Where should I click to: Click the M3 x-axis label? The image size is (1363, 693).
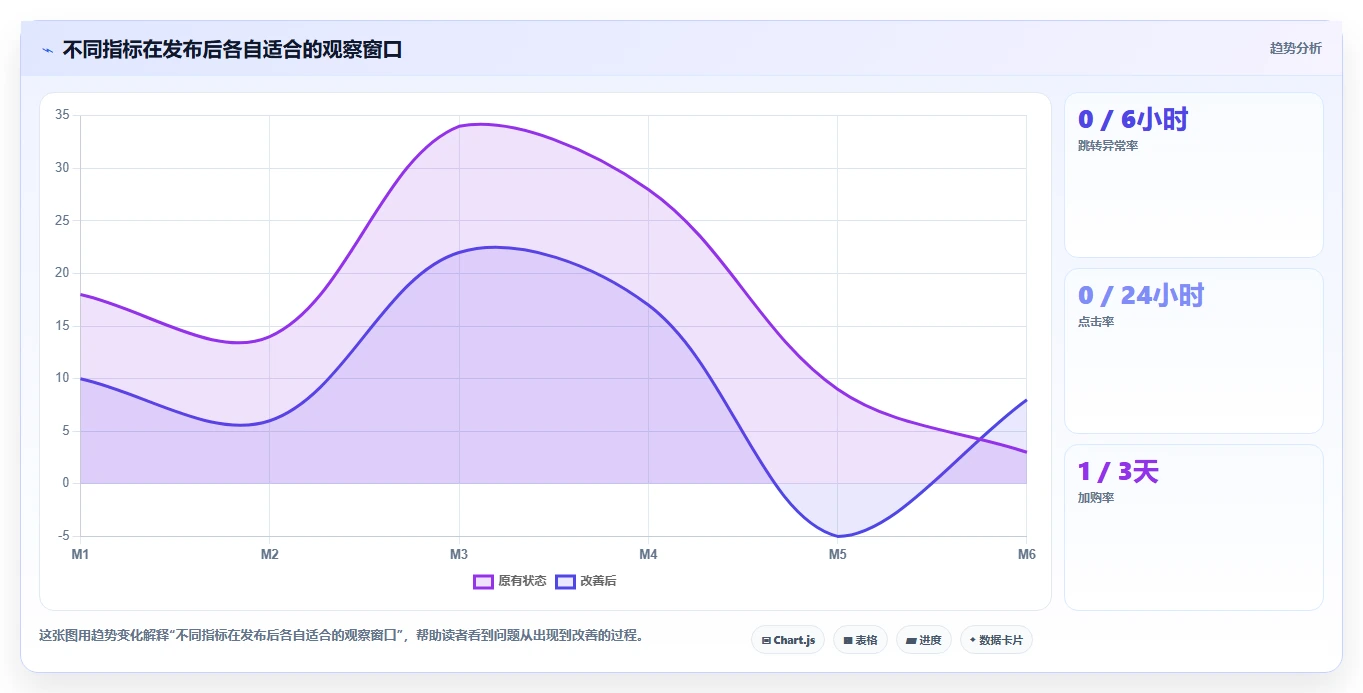pos(459,554)
